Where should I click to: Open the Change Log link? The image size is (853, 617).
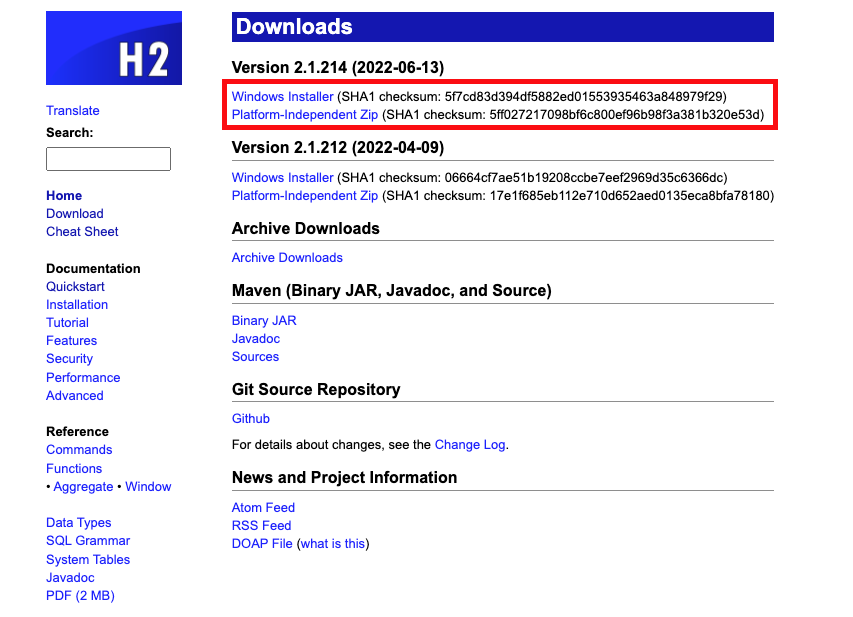point(470,445)
